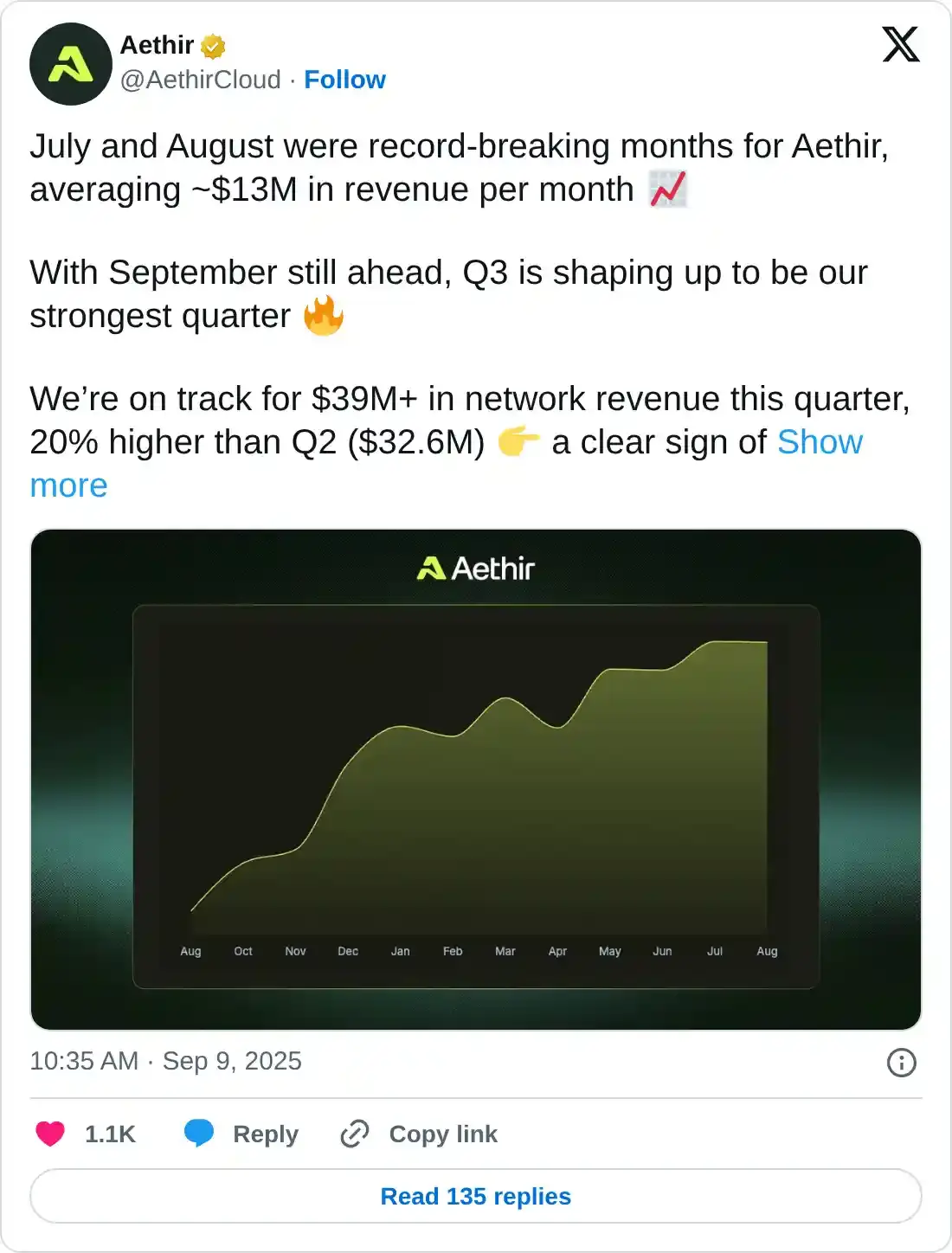Viewport: 952px width, 1253px height.
Task: Click the chain-link icon for copying the link
Action: [356, 1134]
